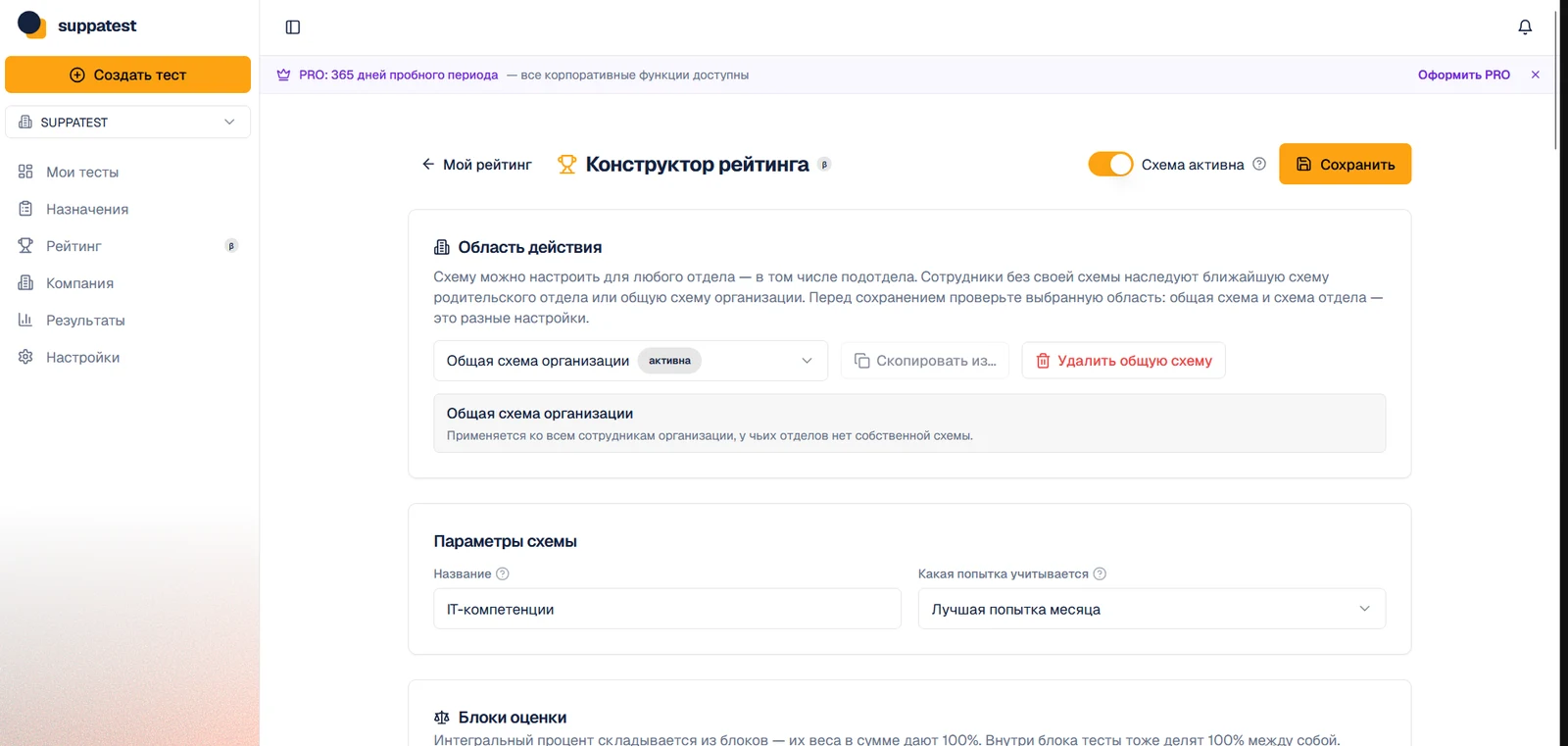The height and width of the screenshot is (746, 1568).
Task: Open Настройки in sidebar
Action: pyautogui.click(x=82, y=358)
